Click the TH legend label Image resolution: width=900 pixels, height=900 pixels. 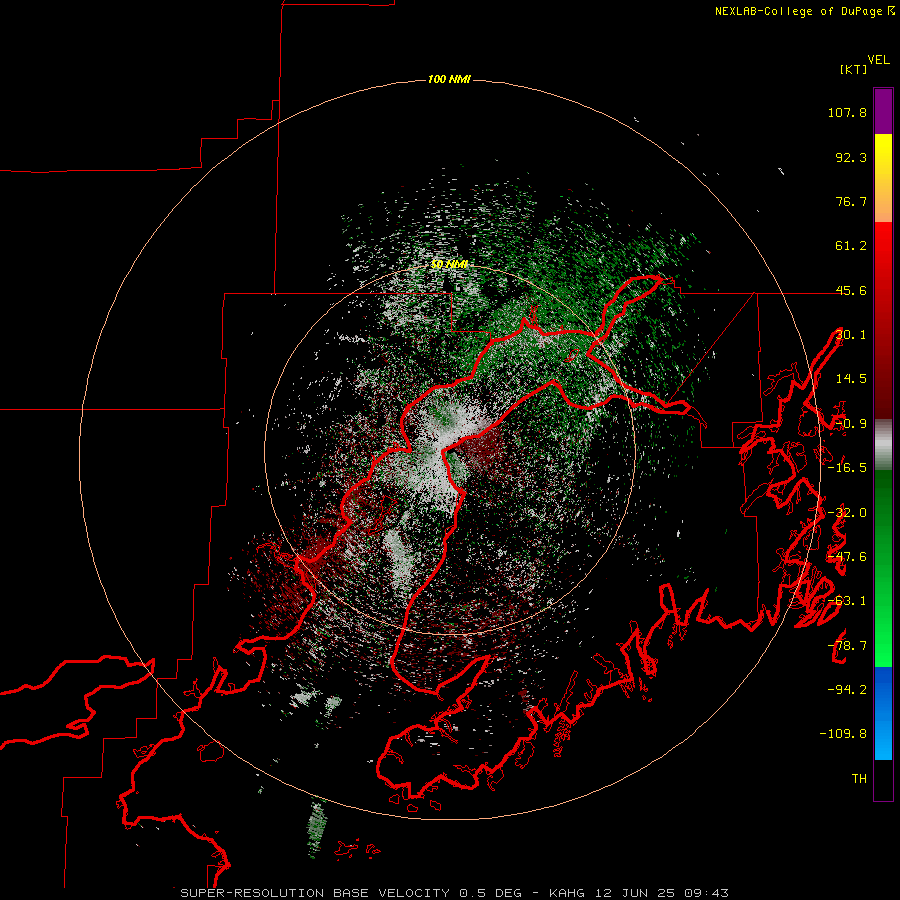pos(859,779)
